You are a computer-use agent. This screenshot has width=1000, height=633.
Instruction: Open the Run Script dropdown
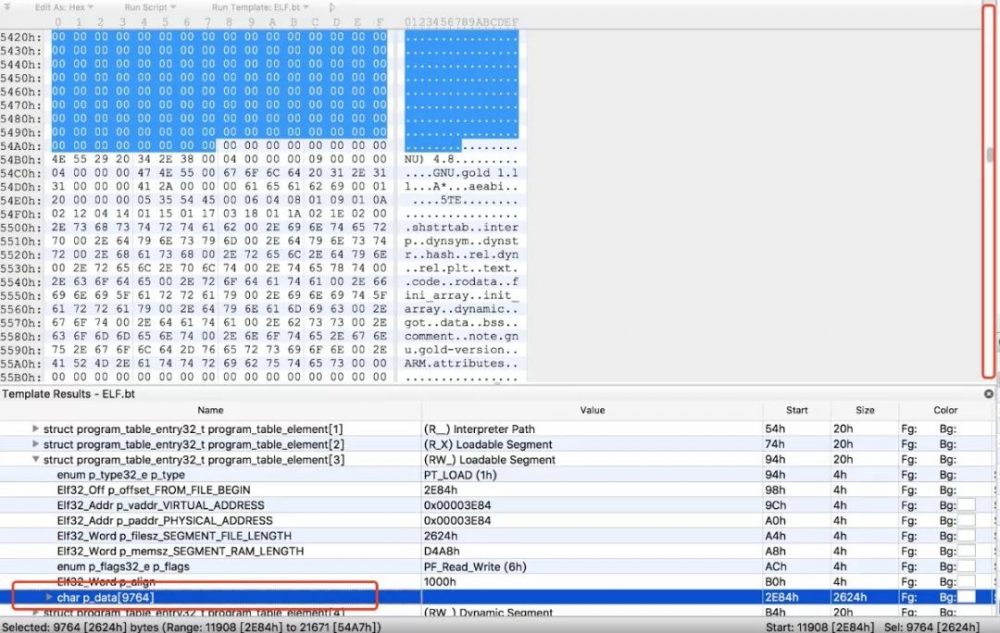click(150, 7)
